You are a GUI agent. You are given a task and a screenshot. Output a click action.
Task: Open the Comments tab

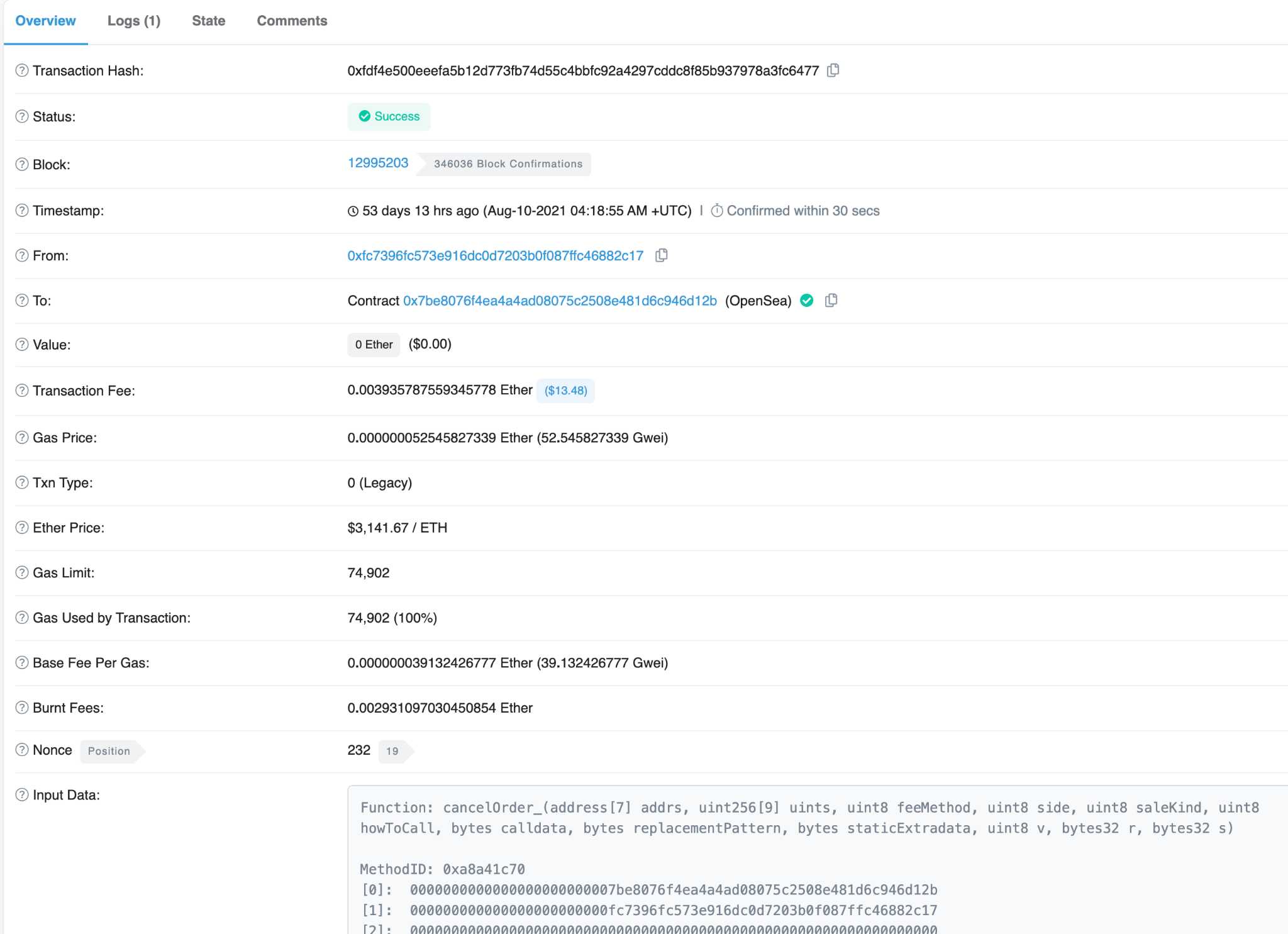point(292,21)
